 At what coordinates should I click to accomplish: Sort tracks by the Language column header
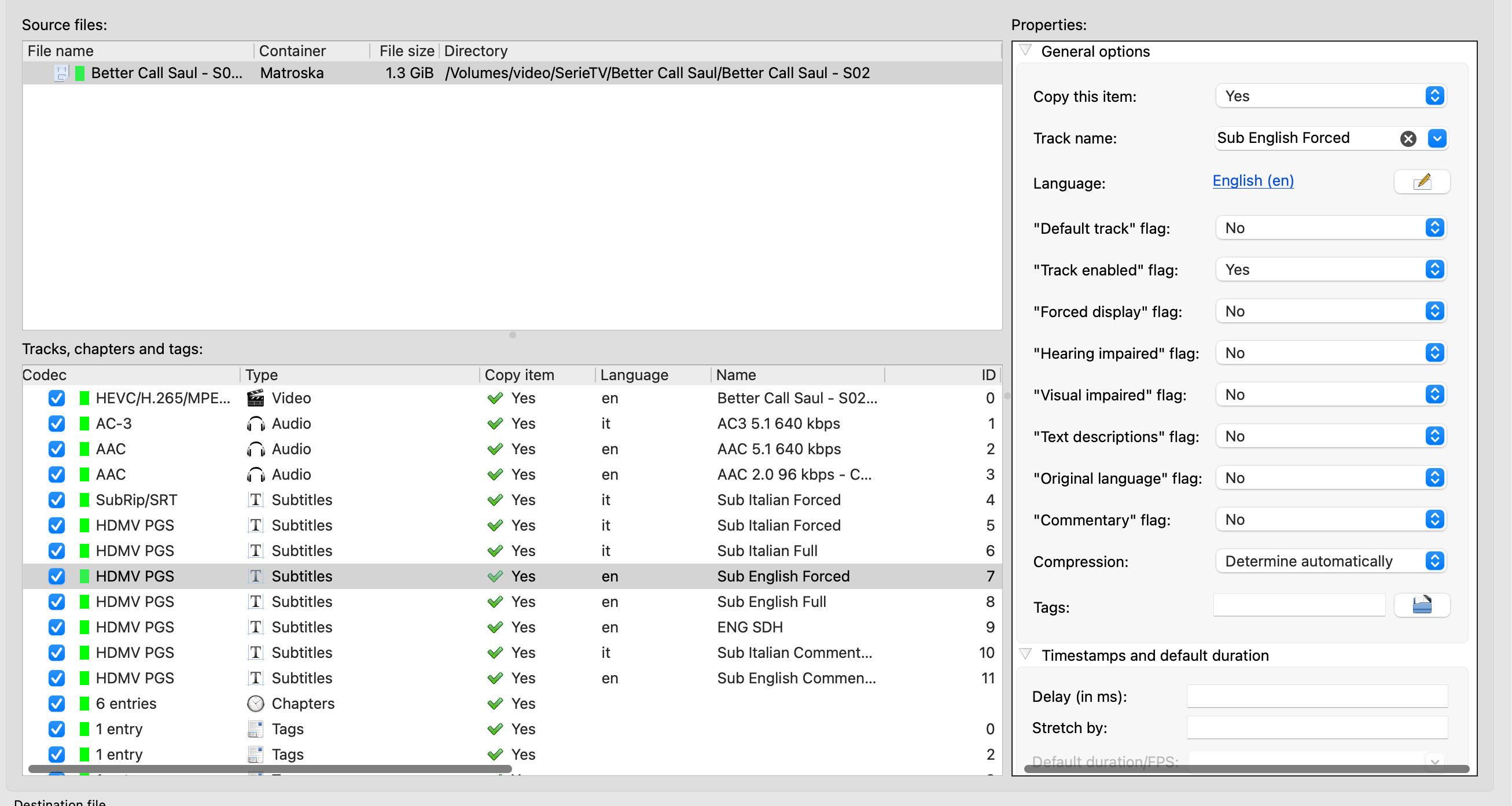tap(634, 374)
